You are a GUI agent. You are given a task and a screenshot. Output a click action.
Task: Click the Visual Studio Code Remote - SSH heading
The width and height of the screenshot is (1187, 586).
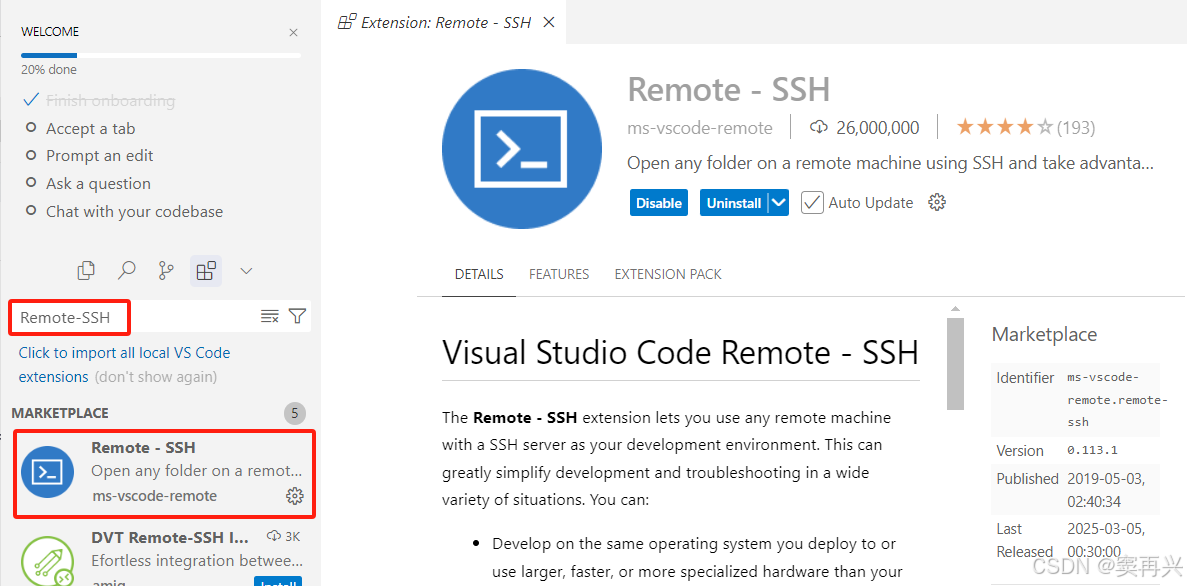coord(681,352)
